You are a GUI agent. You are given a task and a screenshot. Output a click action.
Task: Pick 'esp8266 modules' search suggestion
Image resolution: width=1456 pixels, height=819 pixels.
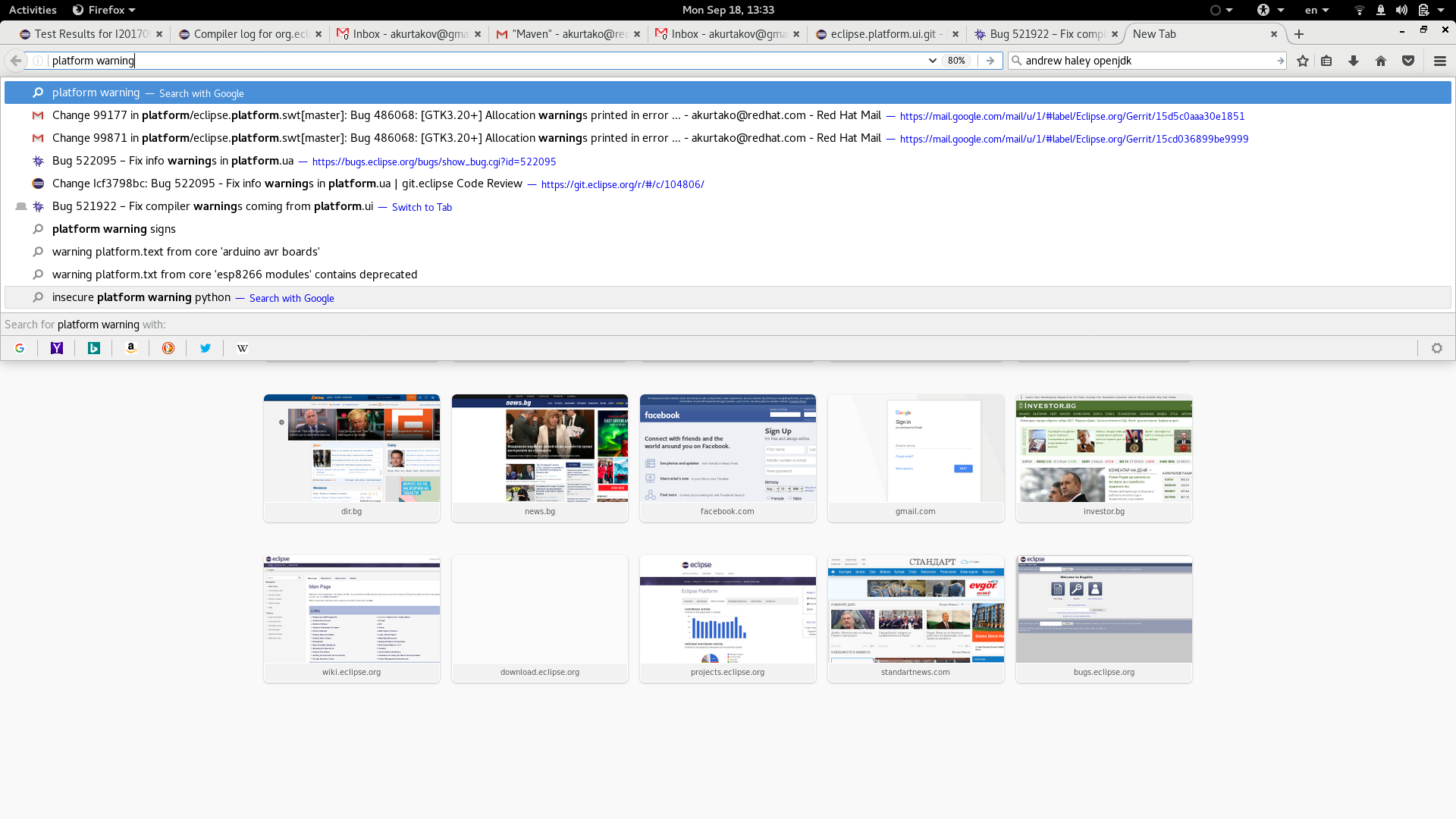tap(728, 275)
